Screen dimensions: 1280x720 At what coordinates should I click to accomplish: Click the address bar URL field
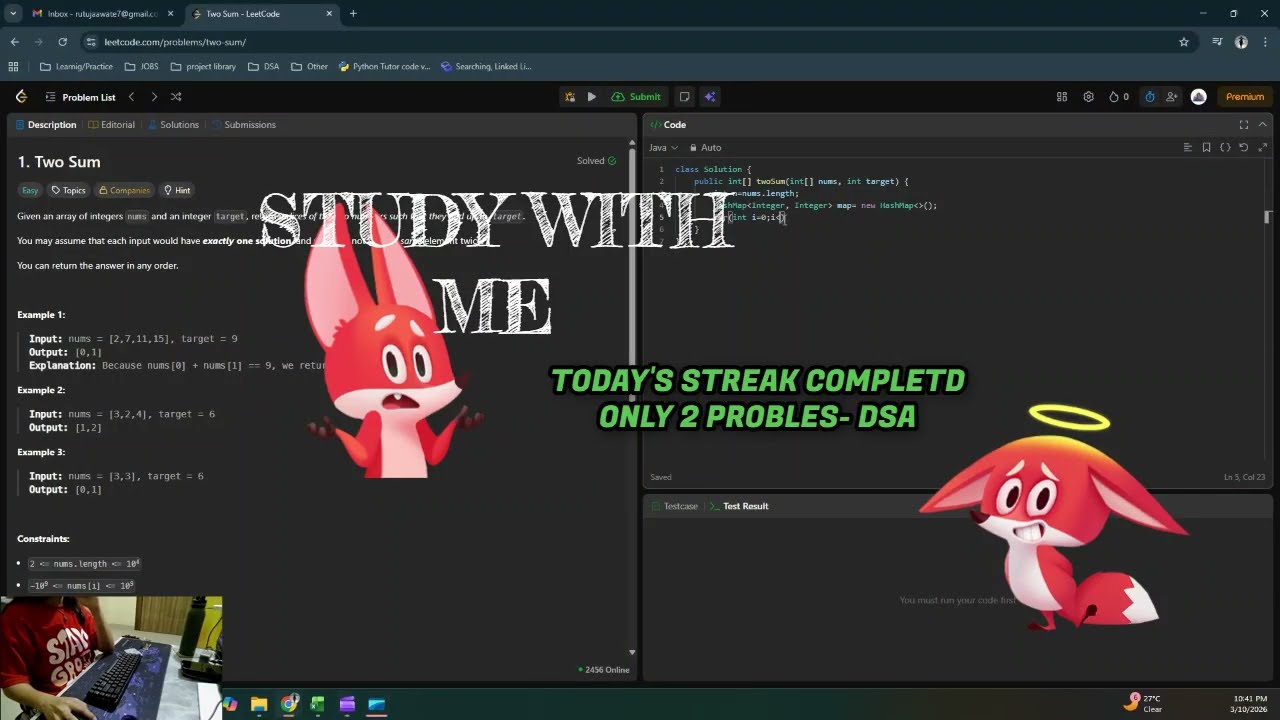[630, 42]
